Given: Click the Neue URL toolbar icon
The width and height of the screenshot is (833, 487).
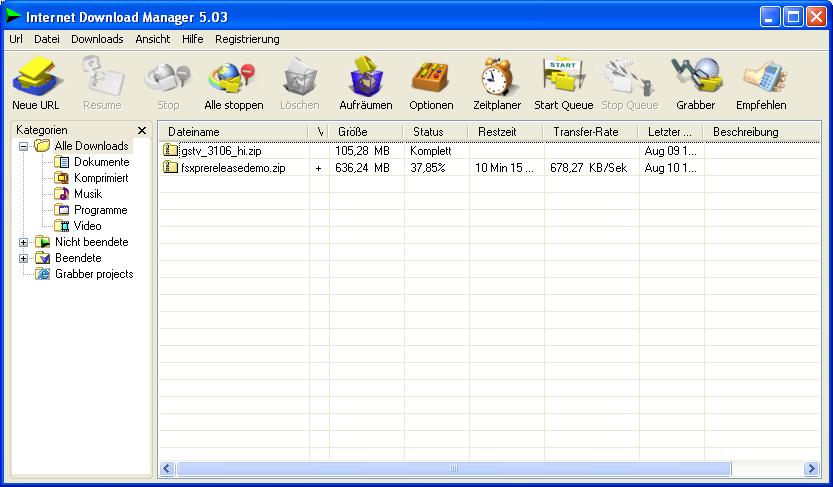Looking at the screenshot, I should [36, 77].
